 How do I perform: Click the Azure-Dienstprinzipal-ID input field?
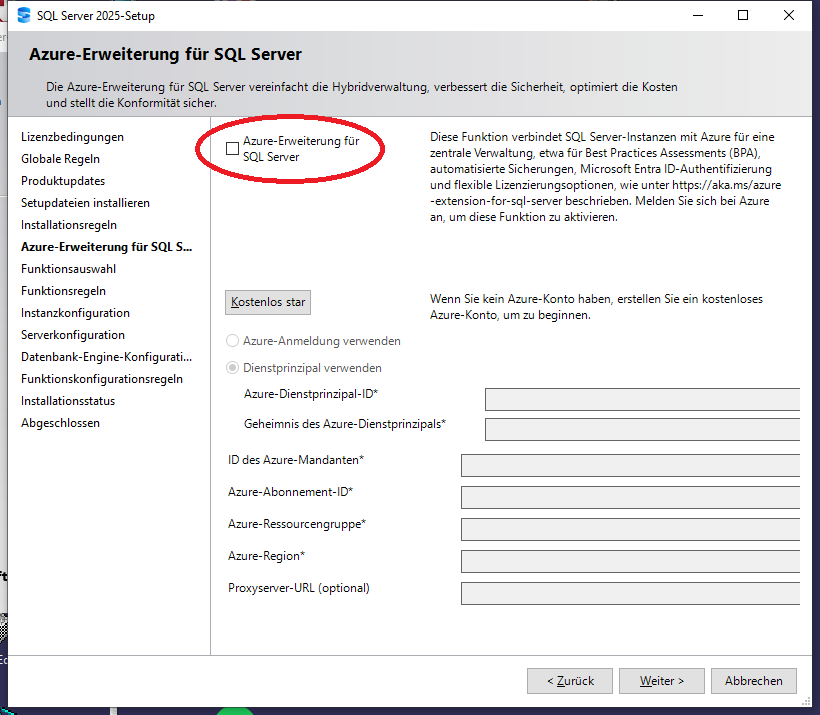(642, 400)
